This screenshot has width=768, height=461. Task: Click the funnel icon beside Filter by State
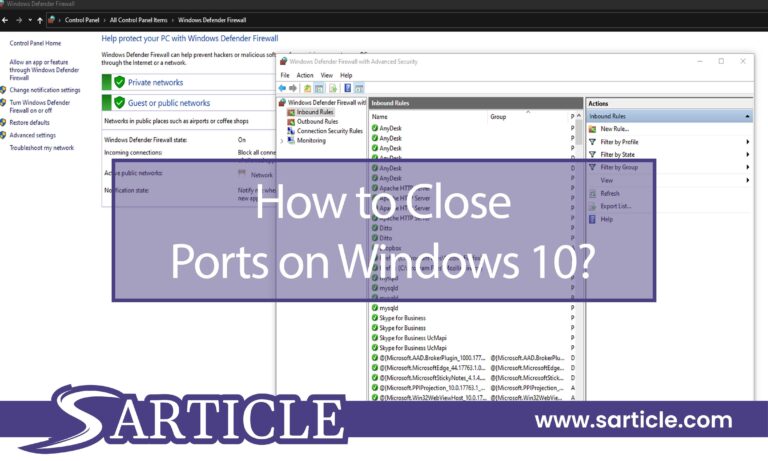(592, 154)
